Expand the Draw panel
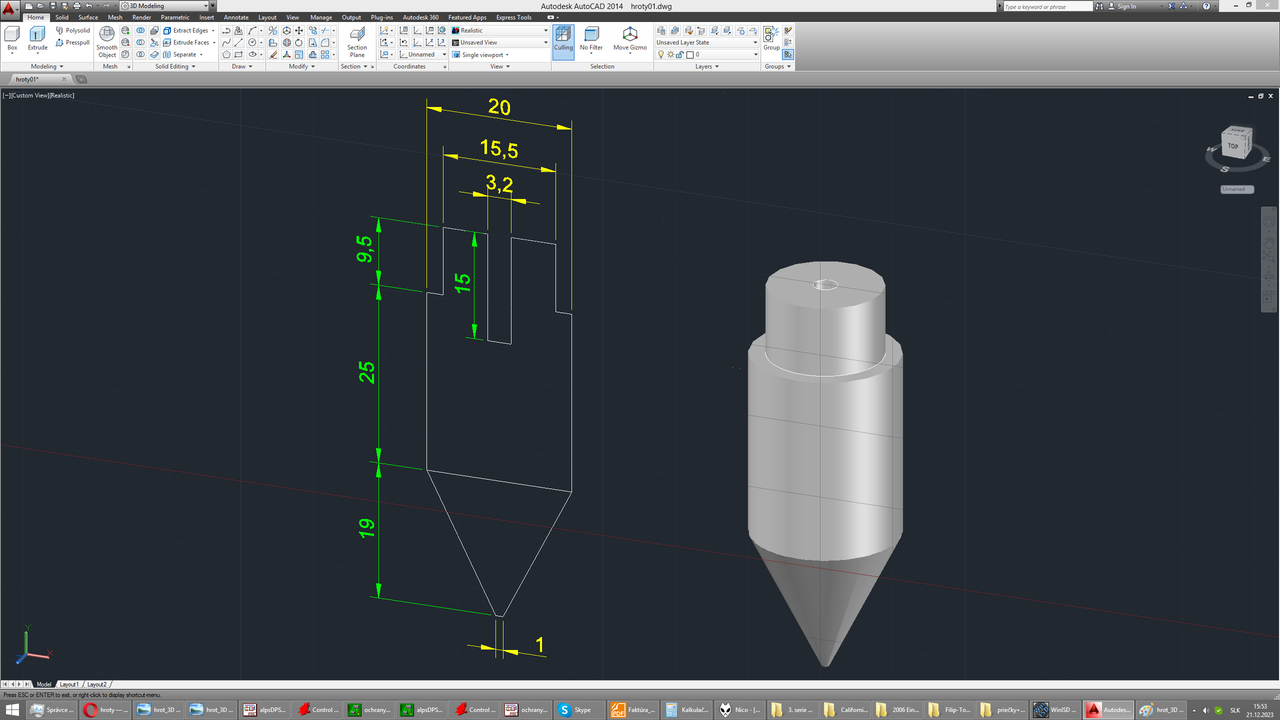1280x720 pixels. pyautogui.click(x=241, y=66)
